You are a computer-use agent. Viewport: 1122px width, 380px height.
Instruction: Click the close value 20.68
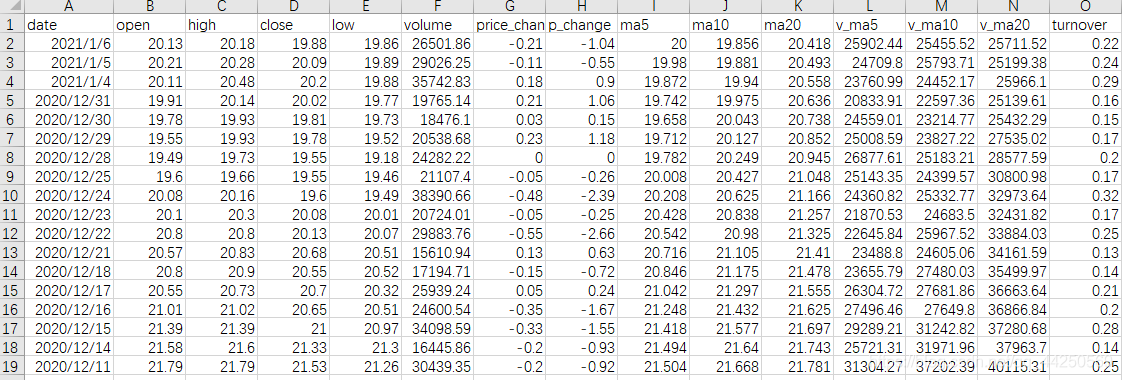tap(293, 253)
